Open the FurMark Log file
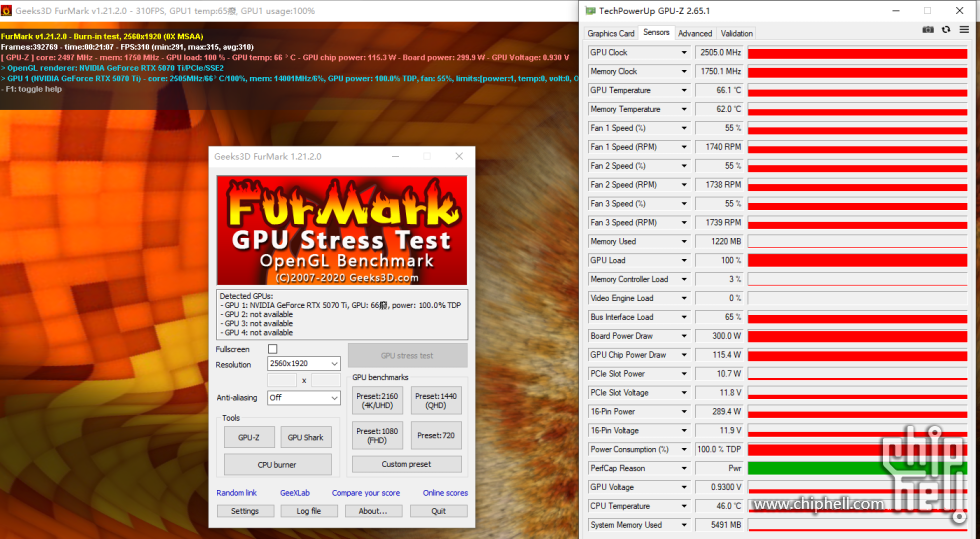Viewport: 980px width, 539px height. click(x=309, y=511)
